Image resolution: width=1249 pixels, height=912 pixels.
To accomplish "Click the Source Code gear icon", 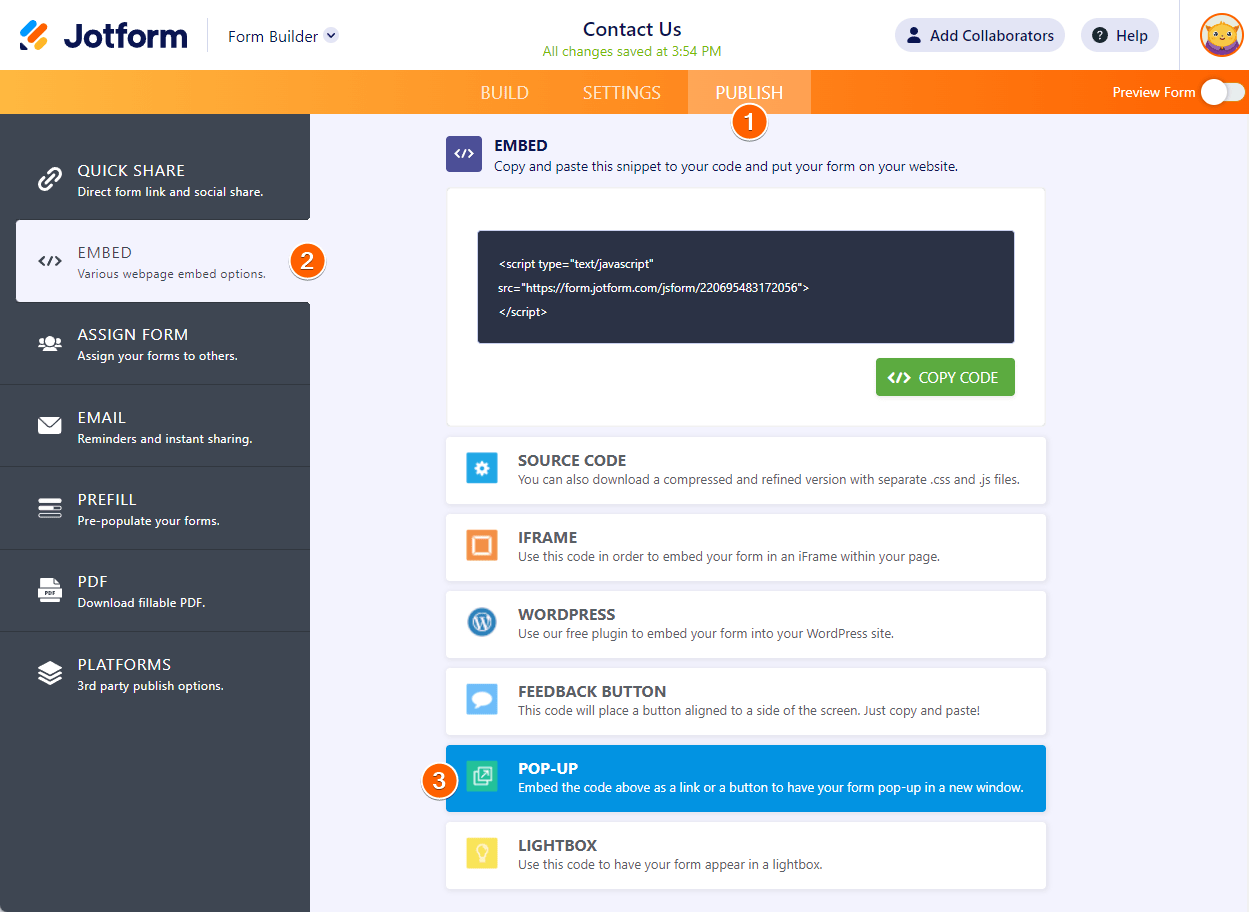I will click(482, 469).
